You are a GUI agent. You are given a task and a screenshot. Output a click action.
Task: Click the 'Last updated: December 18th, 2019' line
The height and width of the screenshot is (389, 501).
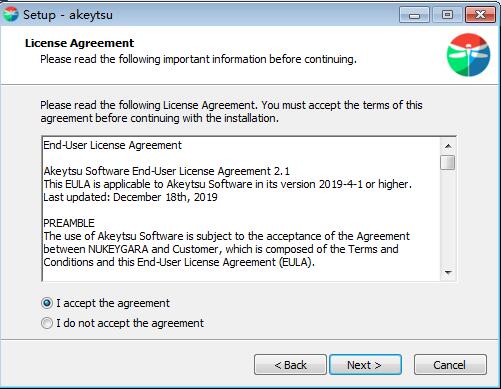(x=130, y=197)
